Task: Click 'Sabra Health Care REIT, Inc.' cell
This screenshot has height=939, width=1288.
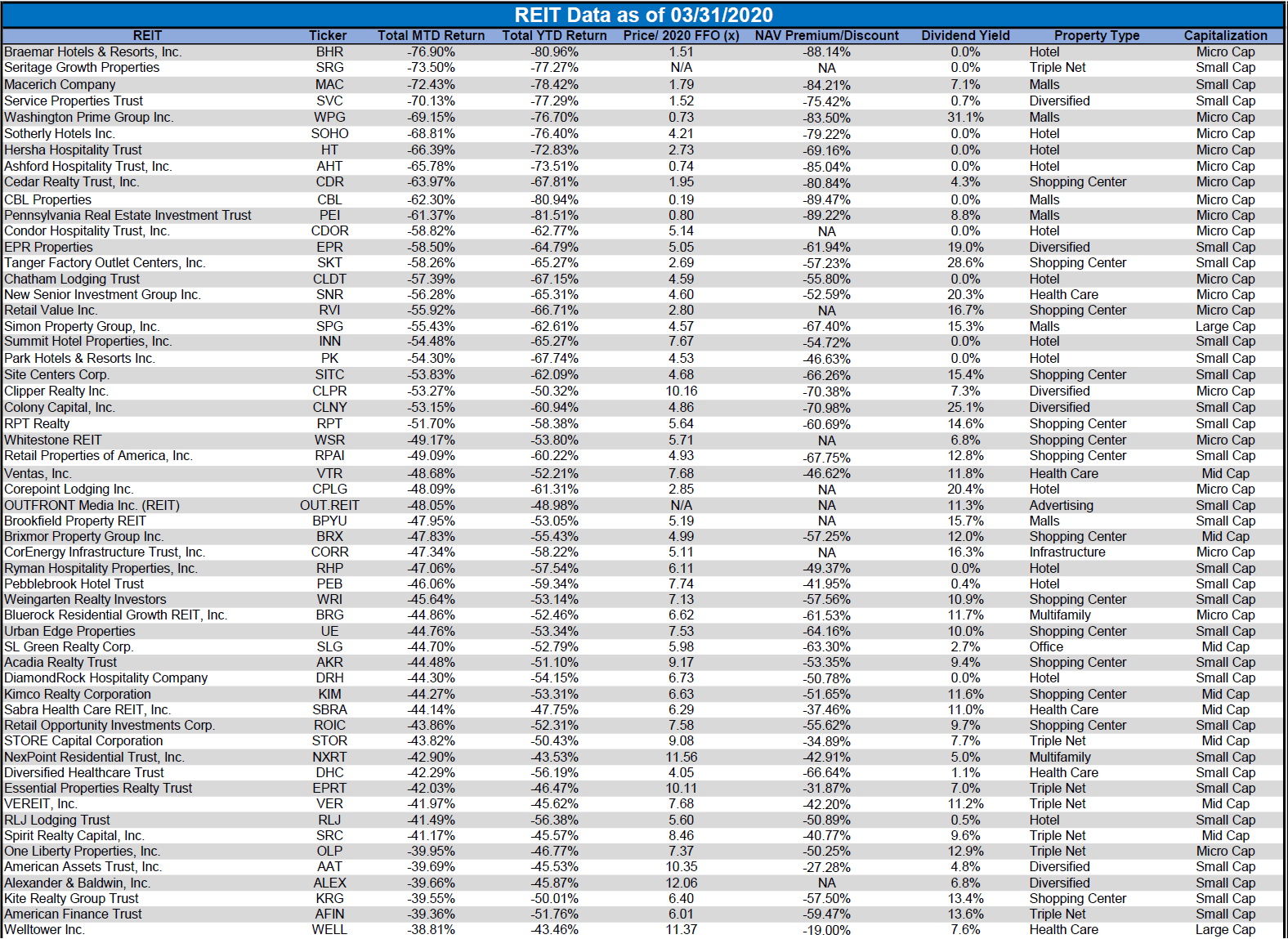Action: [87, 710]
